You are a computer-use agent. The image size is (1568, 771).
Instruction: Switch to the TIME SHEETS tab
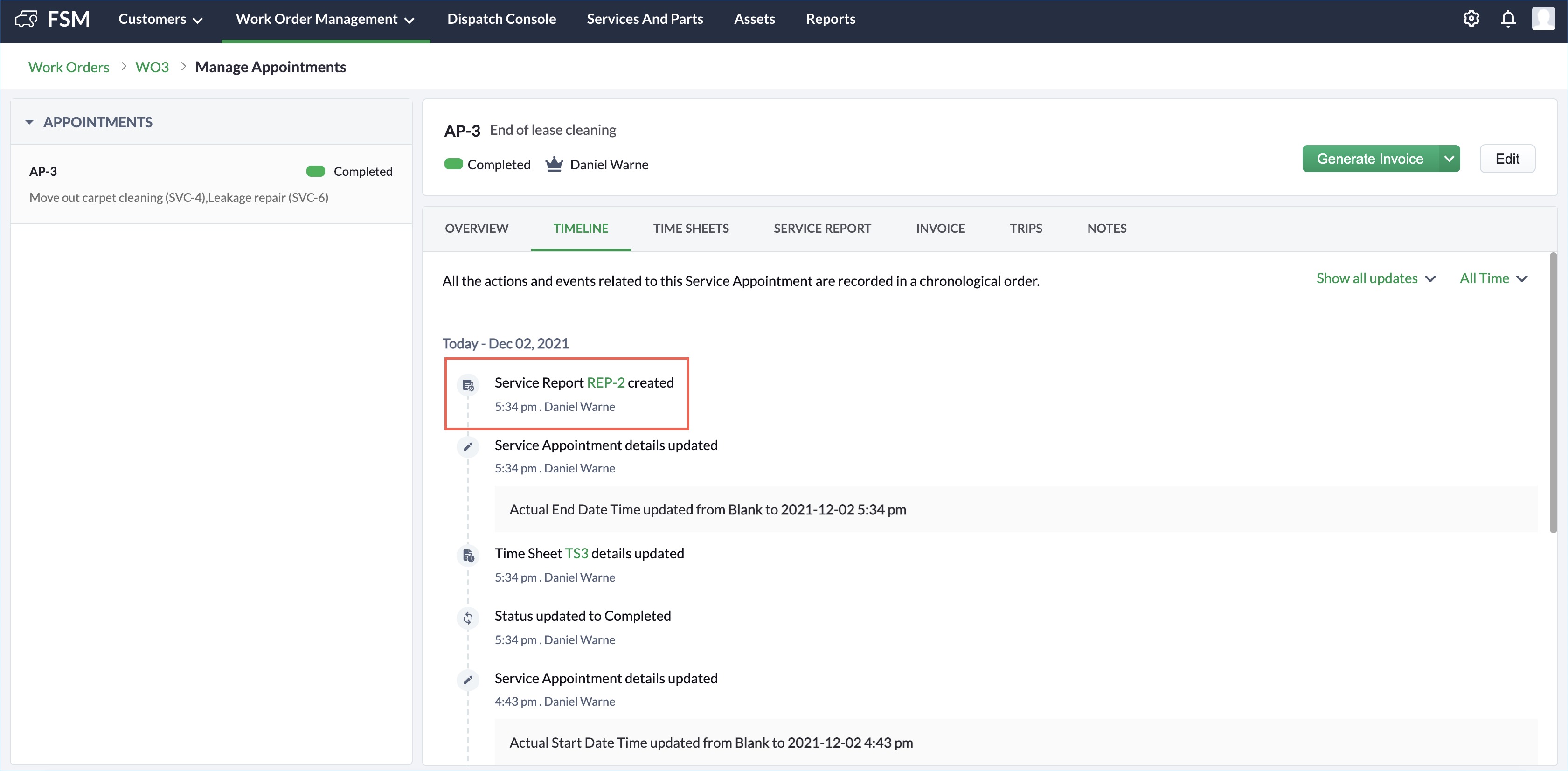coord(691,228)
